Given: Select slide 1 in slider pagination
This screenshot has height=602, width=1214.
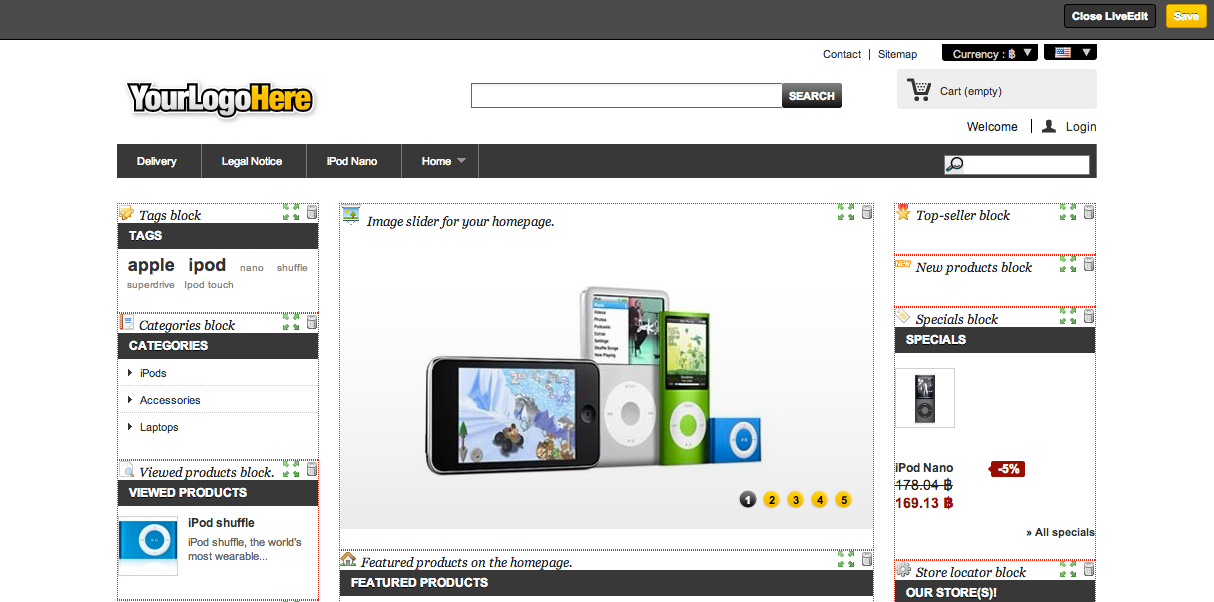Looking at the screenshot, I should pos(747,499).
